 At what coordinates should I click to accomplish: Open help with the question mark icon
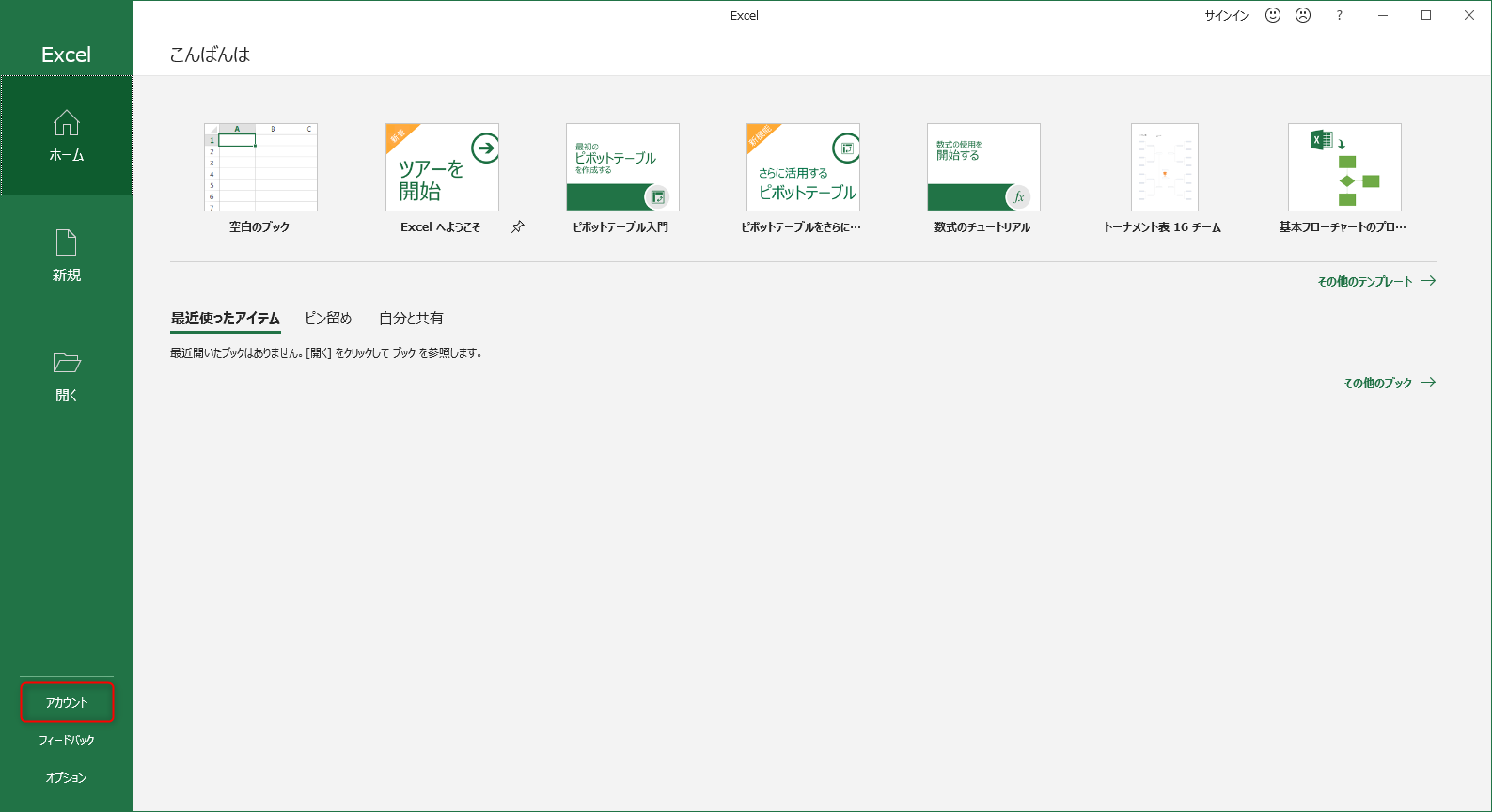pos(1339,15)
